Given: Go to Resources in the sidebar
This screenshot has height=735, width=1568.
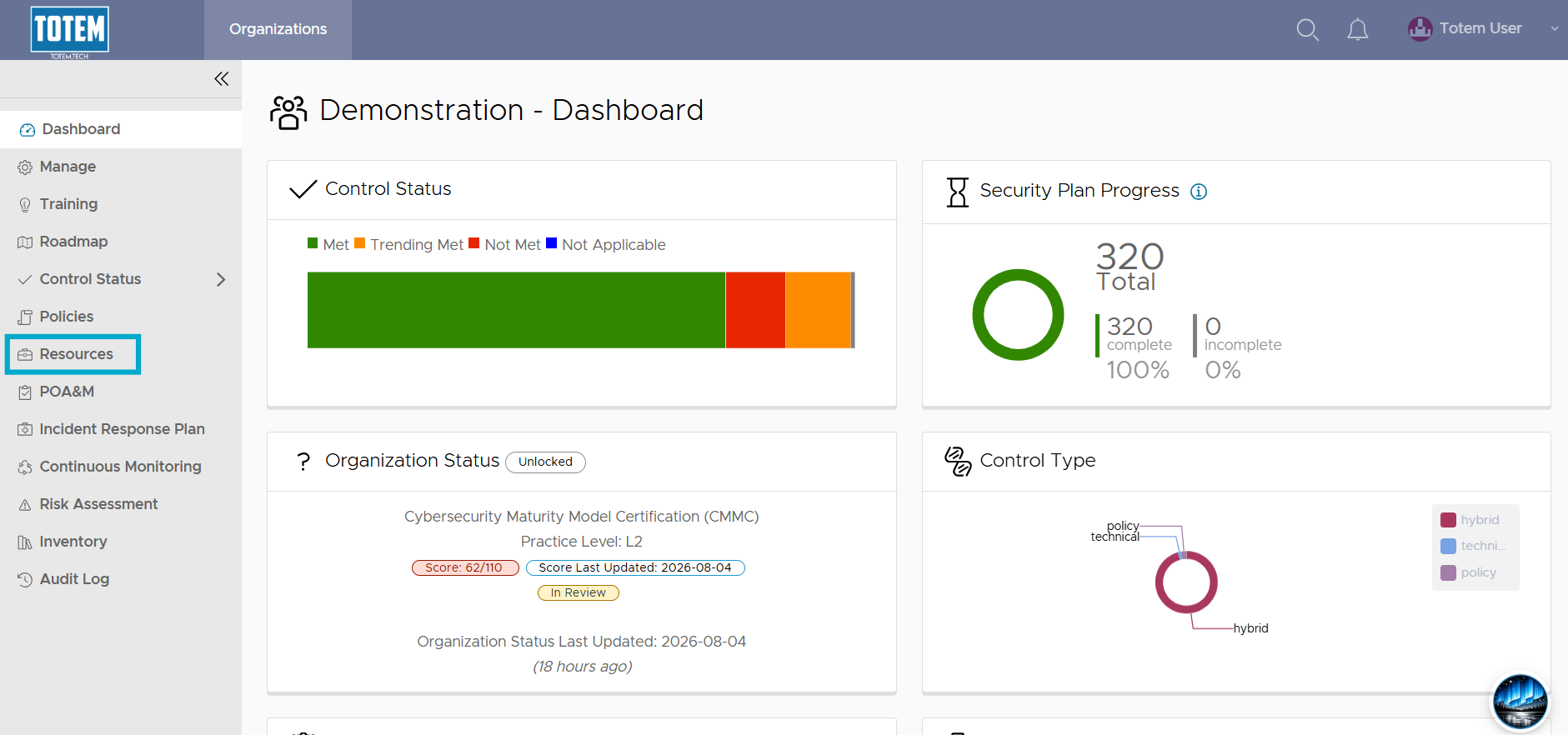Looking at the screenshot, I should 73,354.
